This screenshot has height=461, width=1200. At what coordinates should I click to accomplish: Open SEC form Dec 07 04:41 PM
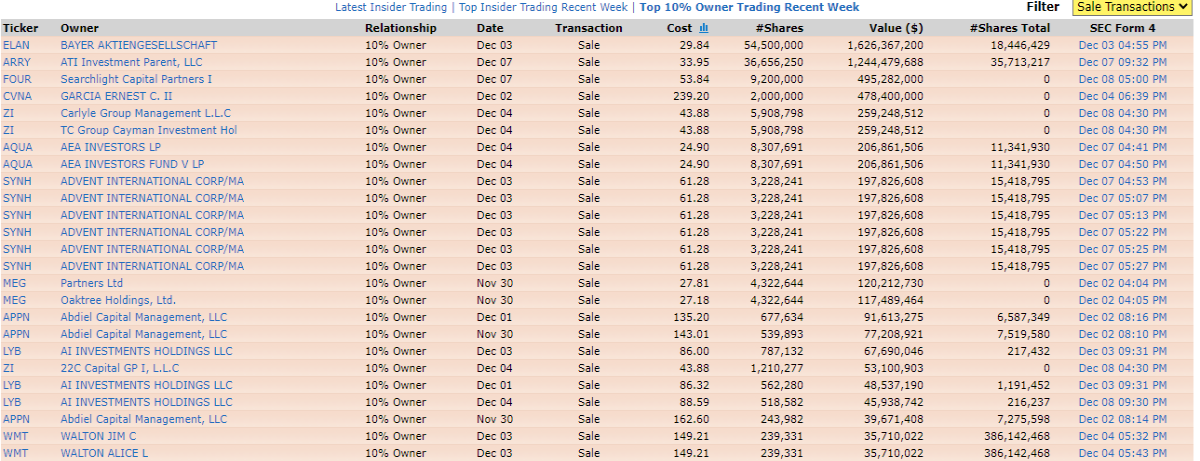point(1122,147)
